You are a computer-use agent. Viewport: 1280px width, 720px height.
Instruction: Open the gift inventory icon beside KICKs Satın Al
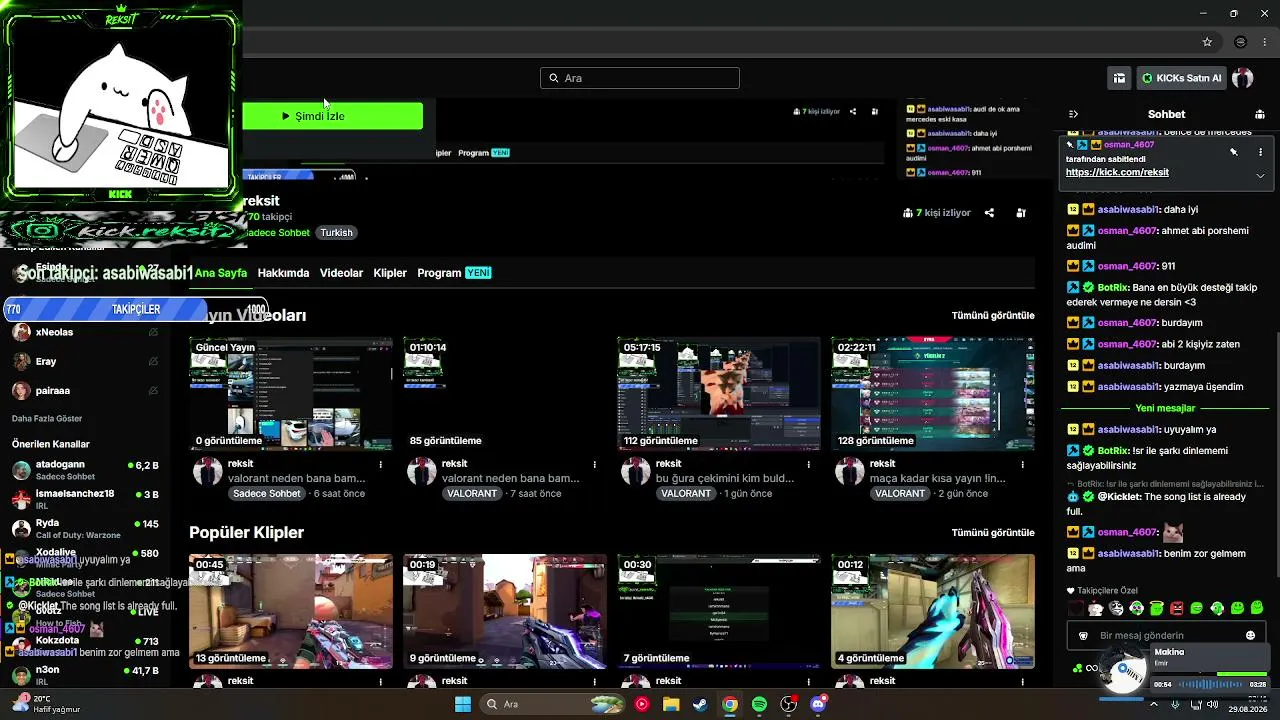click(1119, 78)
